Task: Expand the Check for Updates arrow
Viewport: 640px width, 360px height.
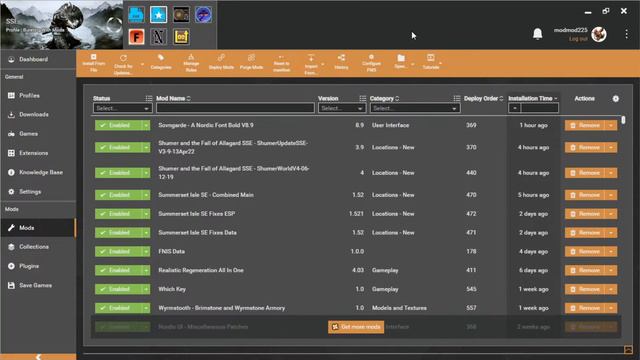Action: coord(142,64)
